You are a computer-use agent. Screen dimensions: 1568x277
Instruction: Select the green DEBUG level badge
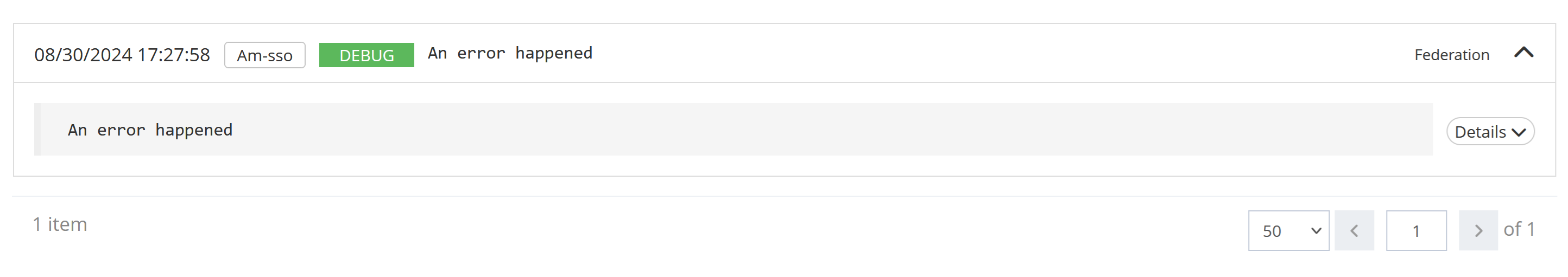(366, 55)
